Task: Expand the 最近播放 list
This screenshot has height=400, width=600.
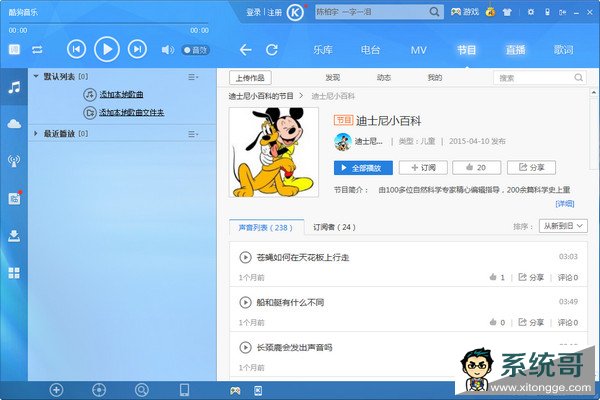Action: tap(36, 134)
